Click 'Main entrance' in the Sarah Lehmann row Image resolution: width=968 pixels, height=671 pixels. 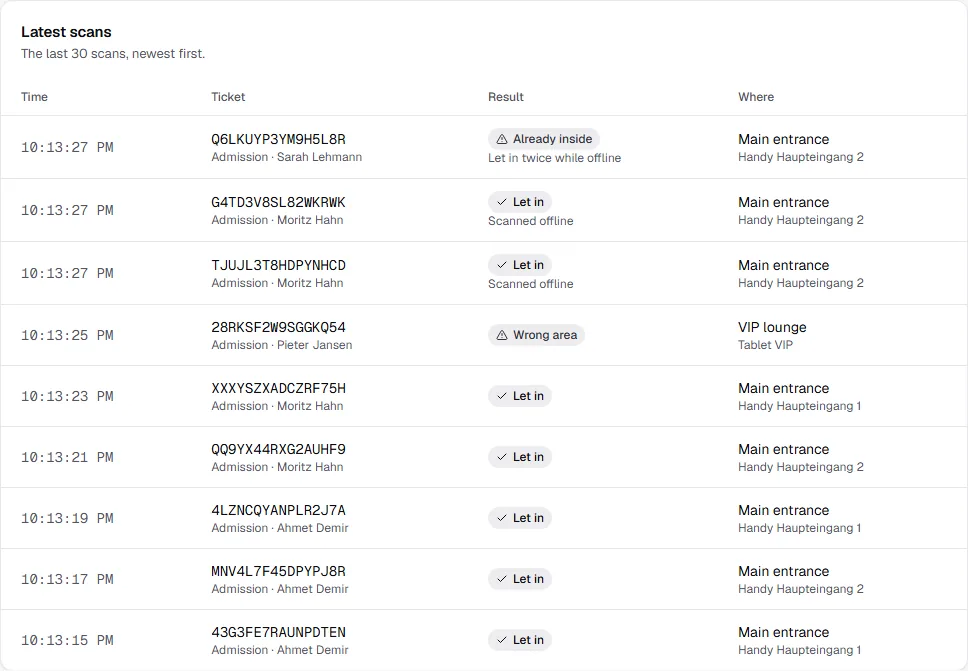point(783,140)
